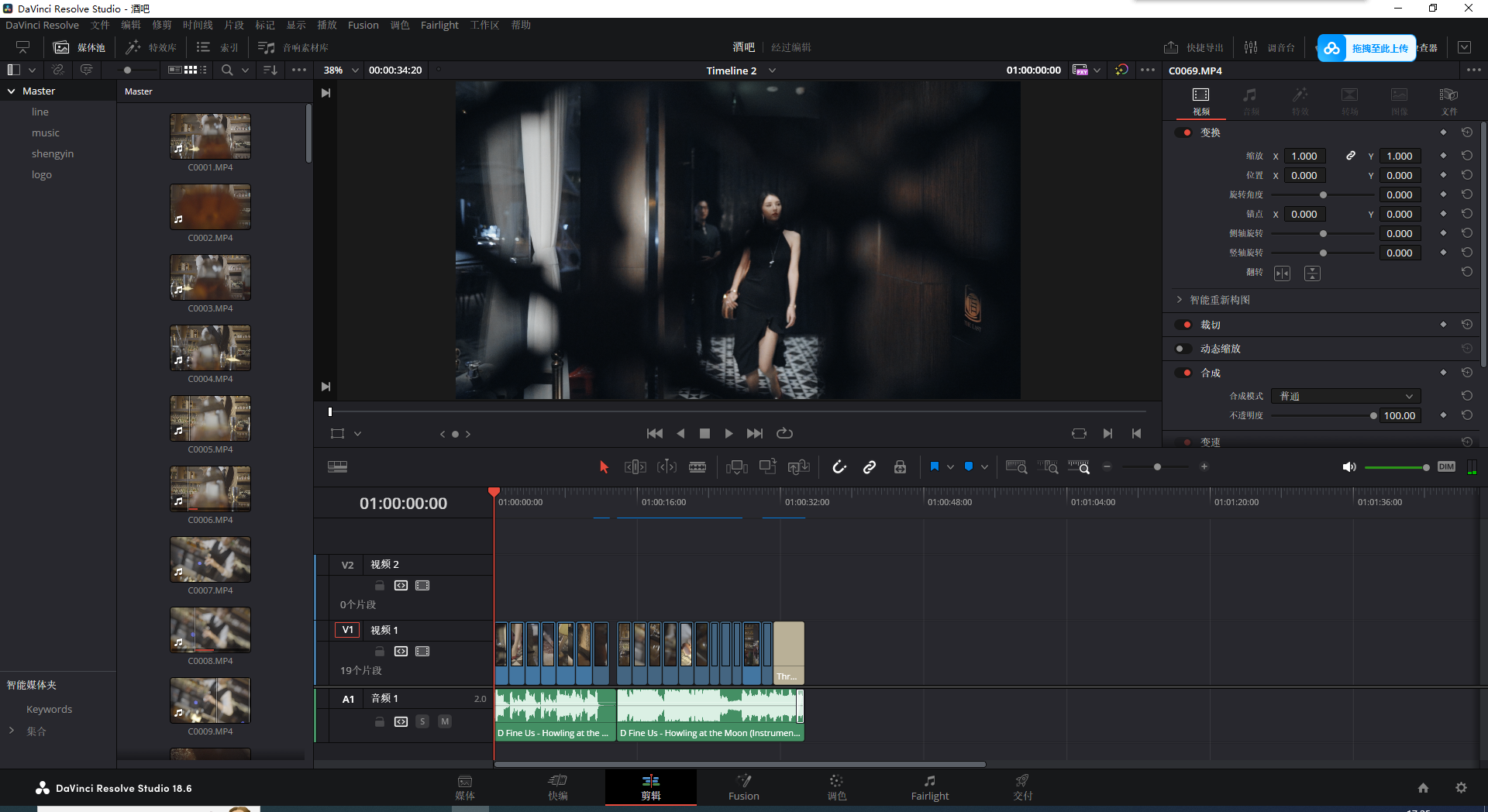Toggle the 变换 Transform section switch
Viewport: 1488px width, 812px height.
[x=1183, y=132]
